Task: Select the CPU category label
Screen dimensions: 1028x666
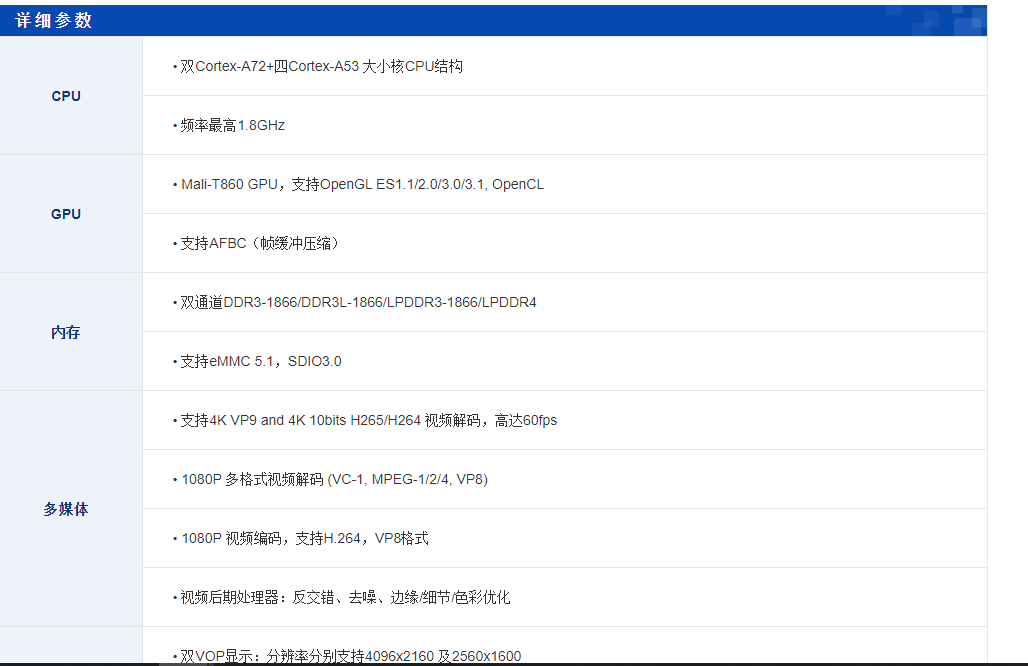Action: coord(66,96)
